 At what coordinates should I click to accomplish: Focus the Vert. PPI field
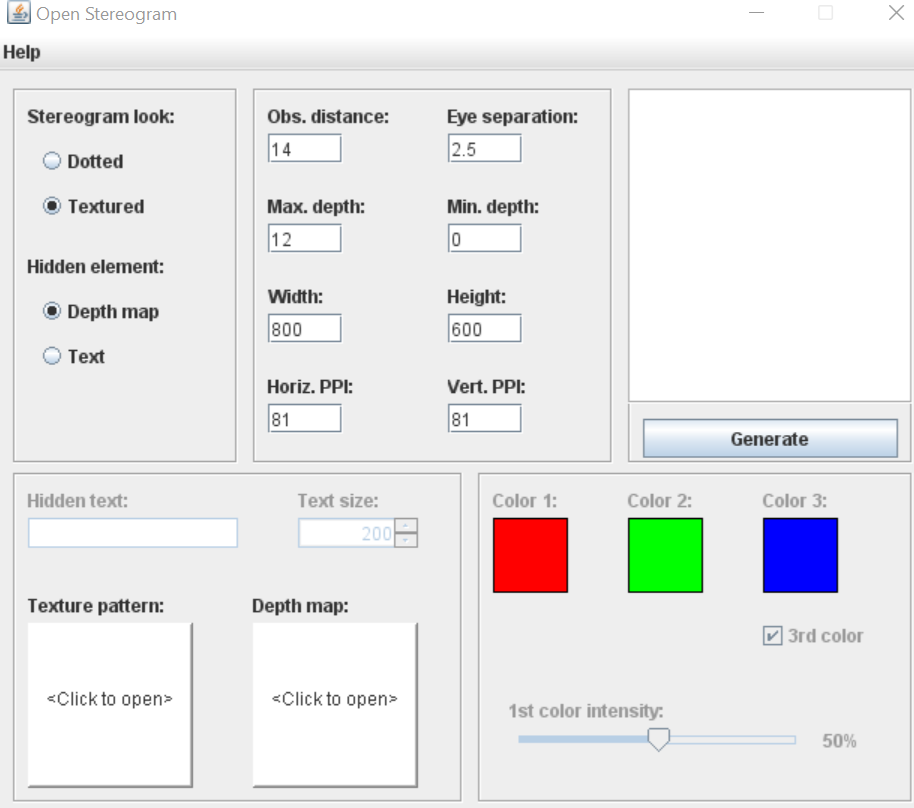point(484,419)
